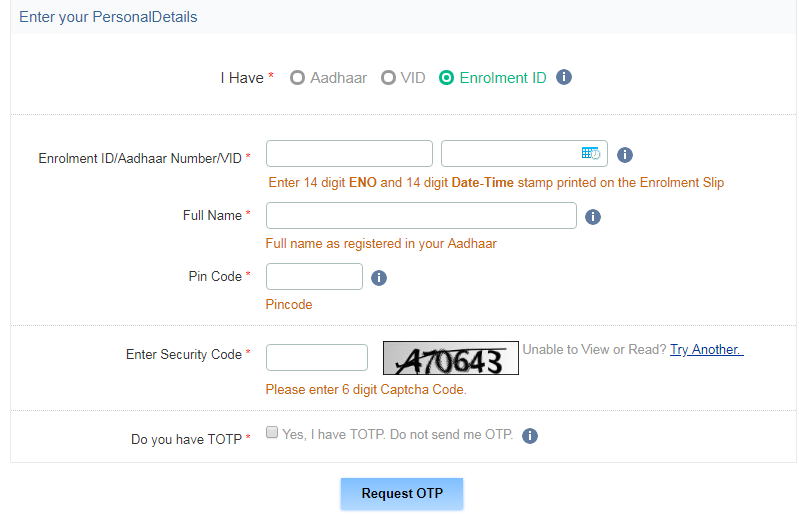Click info icon next to TOTP checkbox
The width and height of the screenshot is (799, 523).
(530, 436)
